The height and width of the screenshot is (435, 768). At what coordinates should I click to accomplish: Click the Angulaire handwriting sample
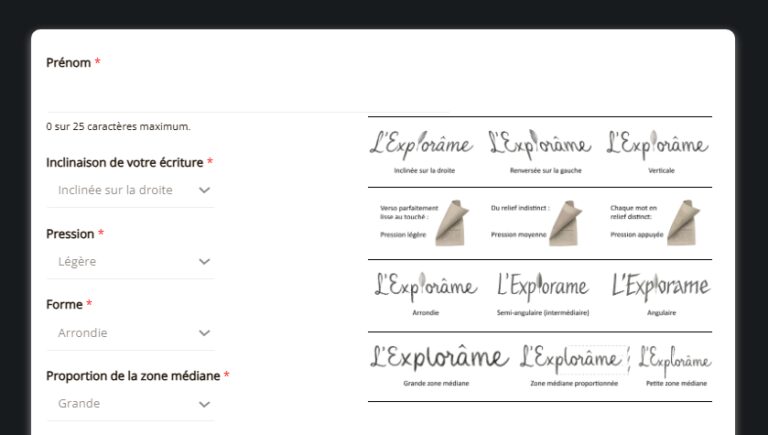point(661,288)
